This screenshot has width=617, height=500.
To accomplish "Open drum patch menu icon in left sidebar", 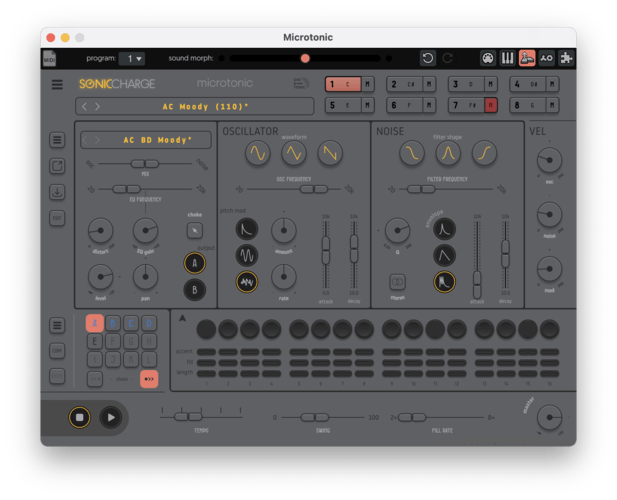I will 57,140.
